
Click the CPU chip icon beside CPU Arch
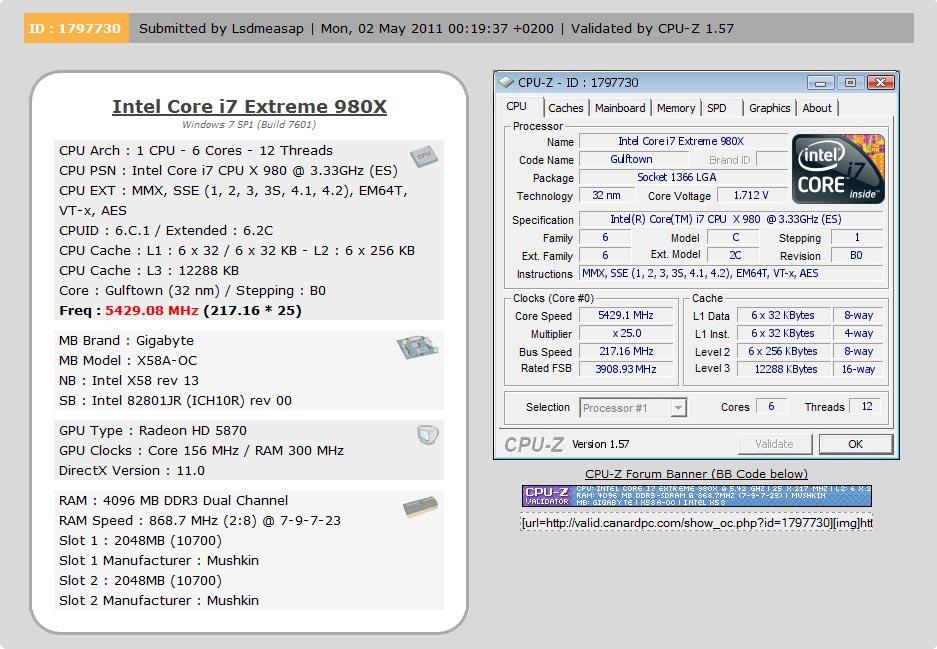pos(424,157)
